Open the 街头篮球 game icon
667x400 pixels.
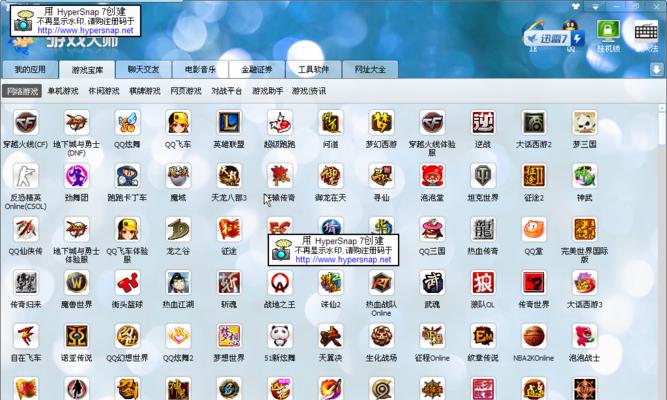127,283
